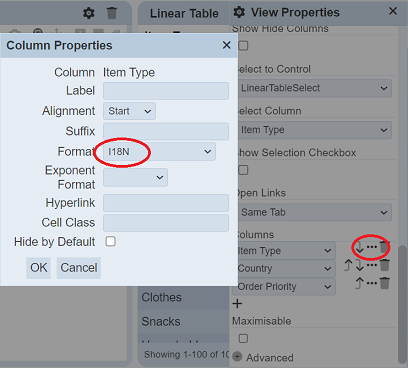Enable the Maximisable checkbox
Viewport: 408px width, 368px height.
pos(243,339)
